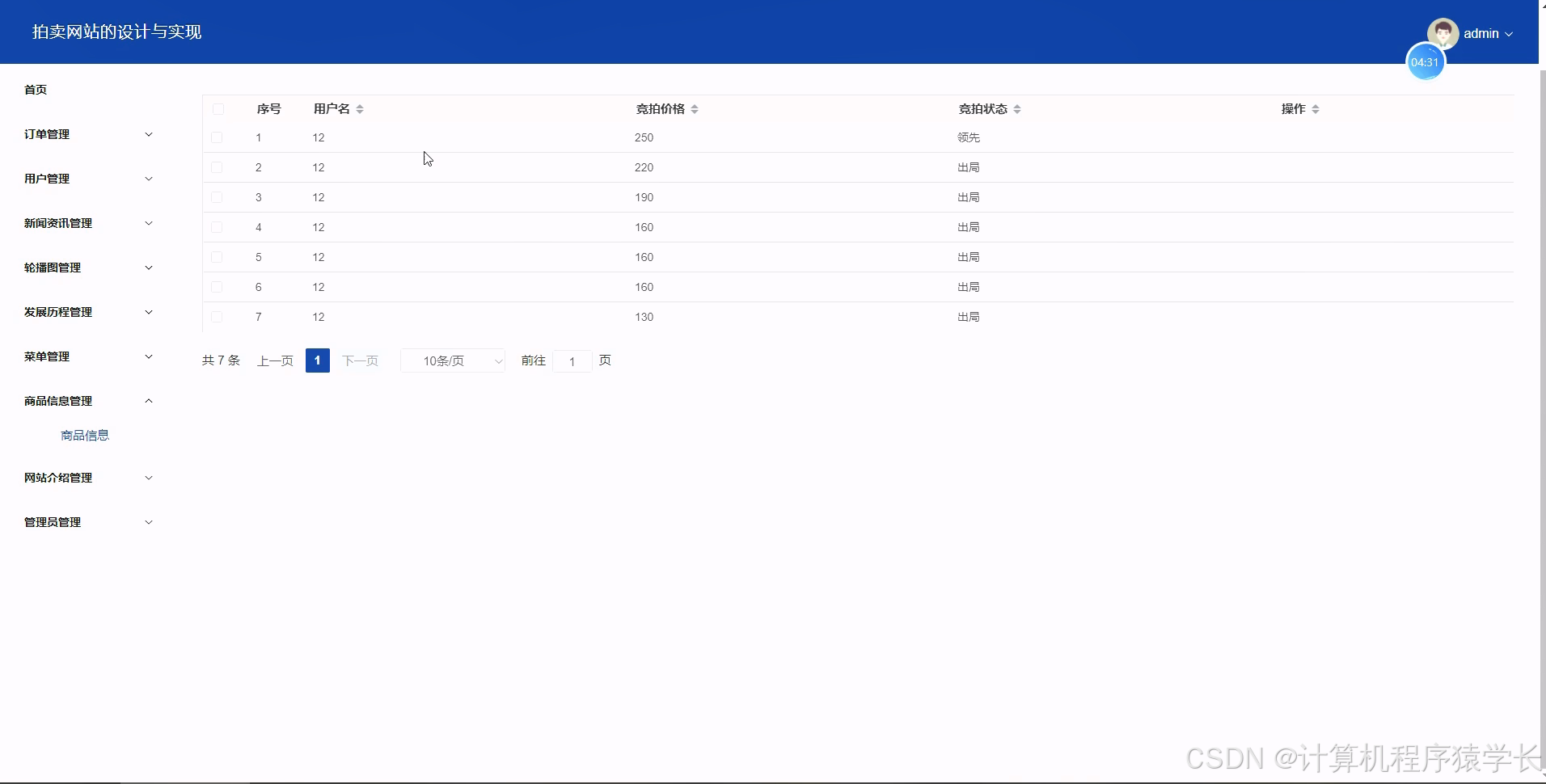Open 首页 from the sidebar
This screenshot has width=1546, height=784.
pos(35,90)
